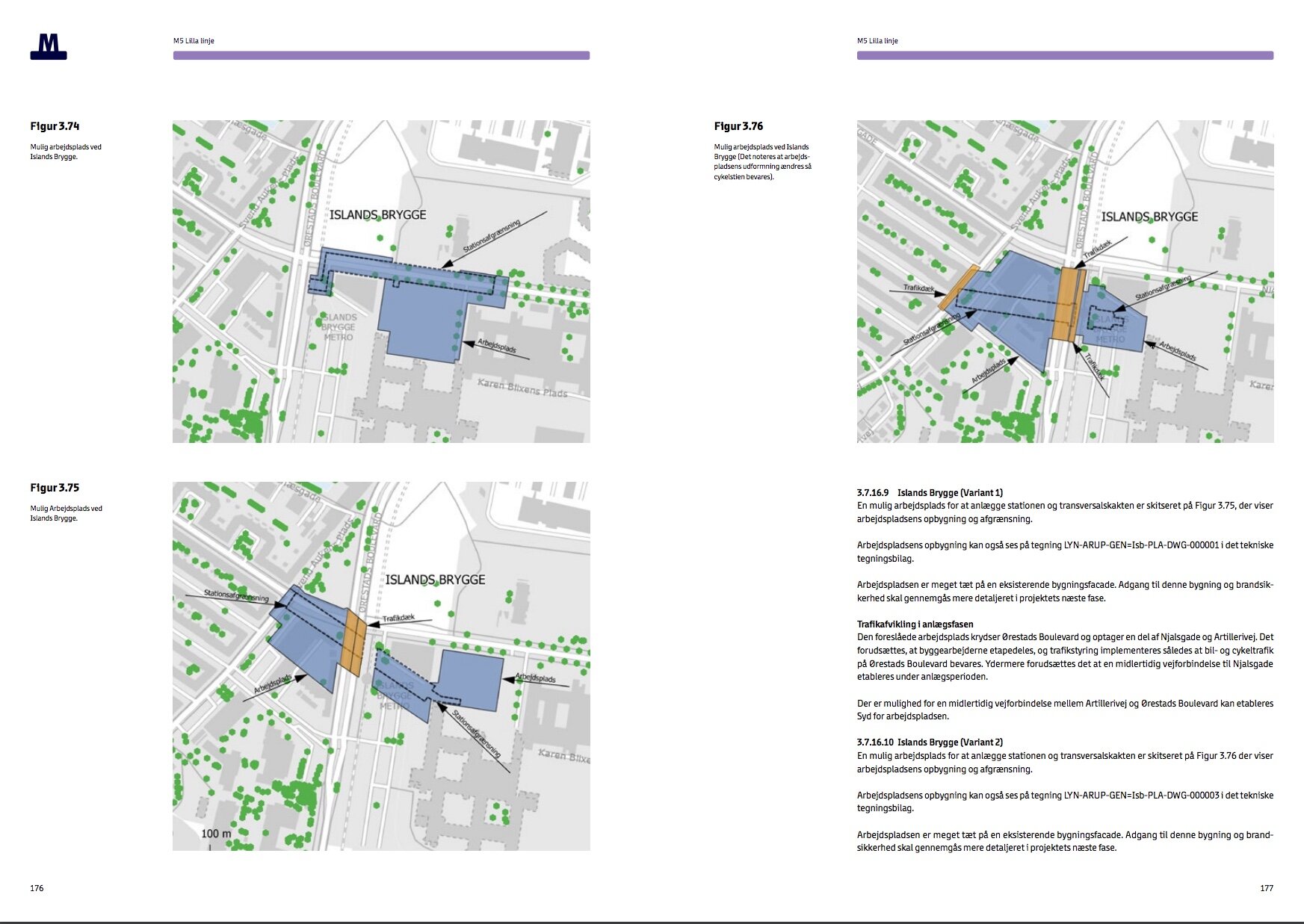This screenshot has width=1304, height=924.
Task: Select 'Trafikafvikling i anlægsfasen' subheading
Action: click(x=915, y=624)
